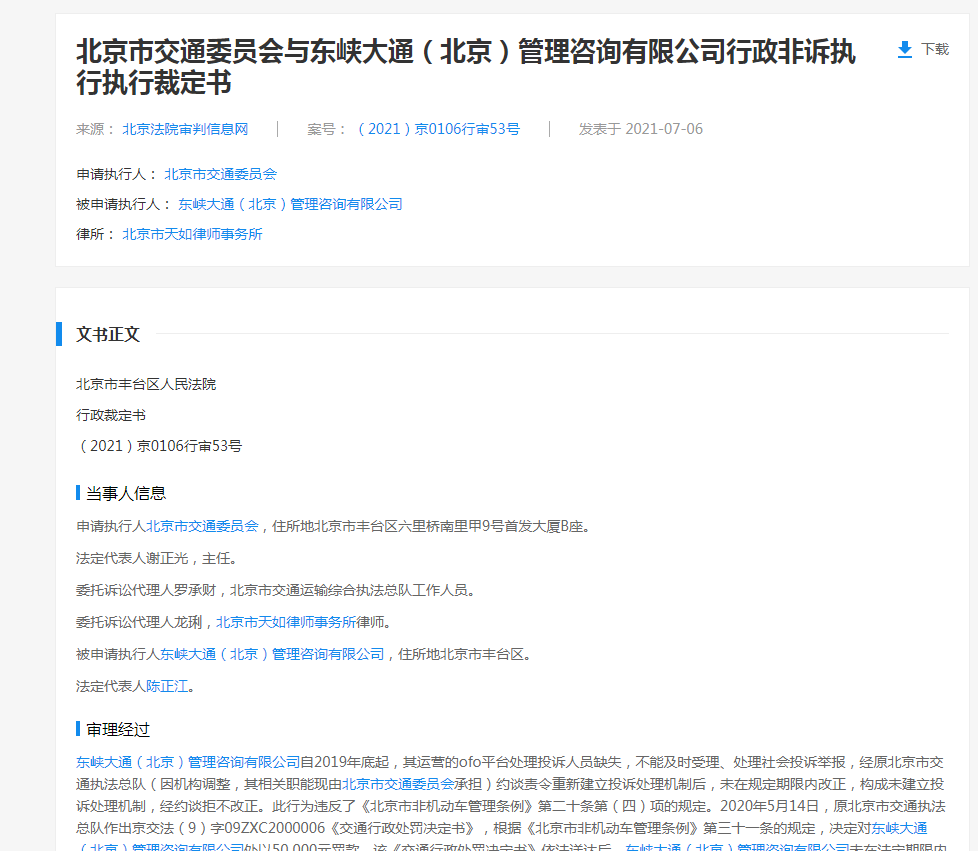Click the 当事人信息 subsection heading
978x851 pixels.
(126, 494)
